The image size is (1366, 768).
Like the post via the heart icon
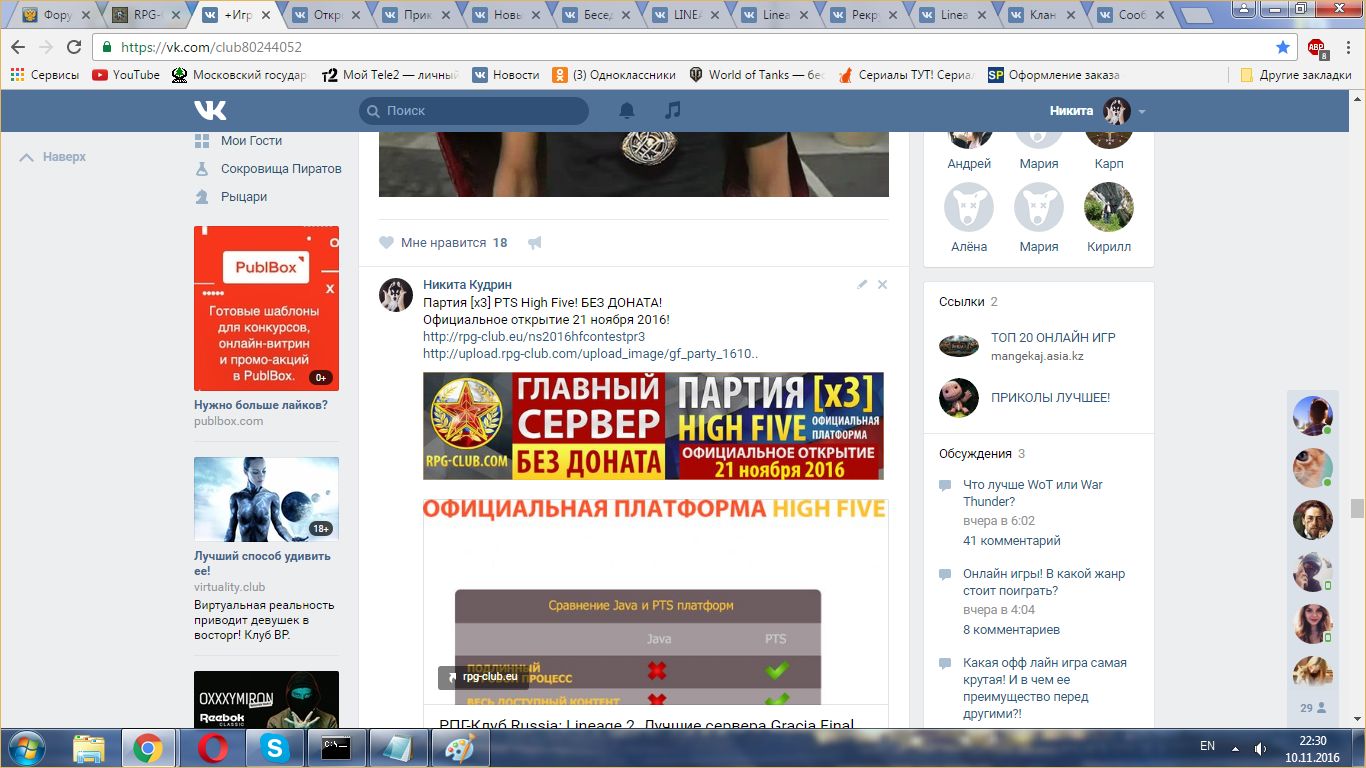pos(387,243)
